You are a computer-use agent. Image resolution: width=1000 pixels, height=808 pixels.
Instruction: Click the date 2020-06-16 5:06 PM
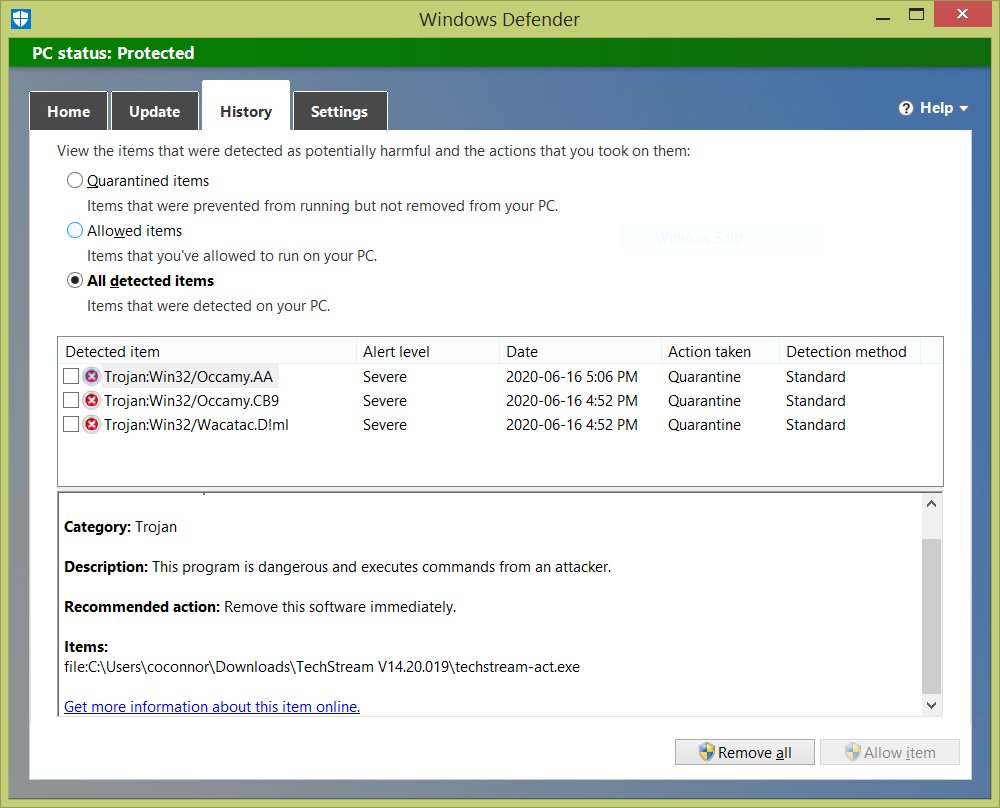[x=571, y=376]
